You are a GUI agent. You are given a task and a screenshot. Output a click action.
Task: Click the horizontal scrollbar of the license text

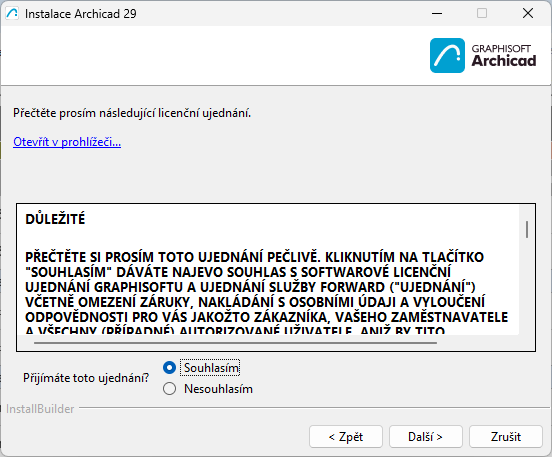(x=235, y=342)
